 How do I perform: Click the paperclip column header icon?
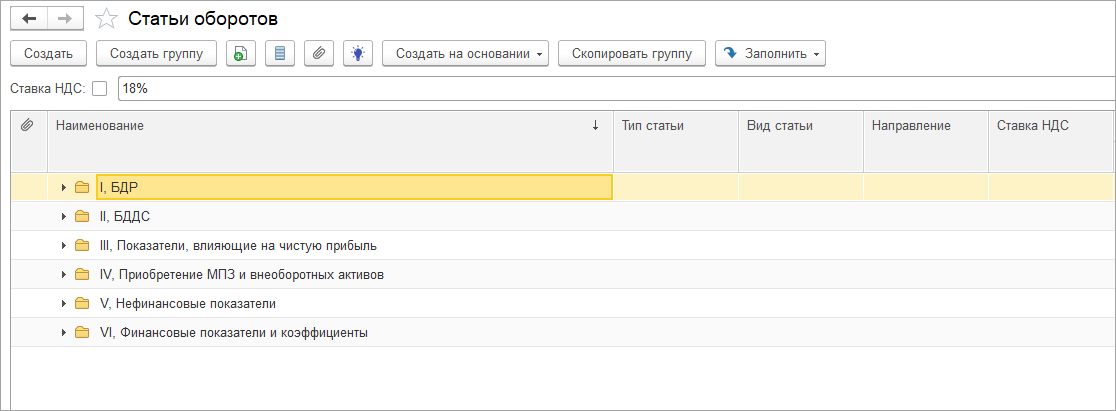28,125
